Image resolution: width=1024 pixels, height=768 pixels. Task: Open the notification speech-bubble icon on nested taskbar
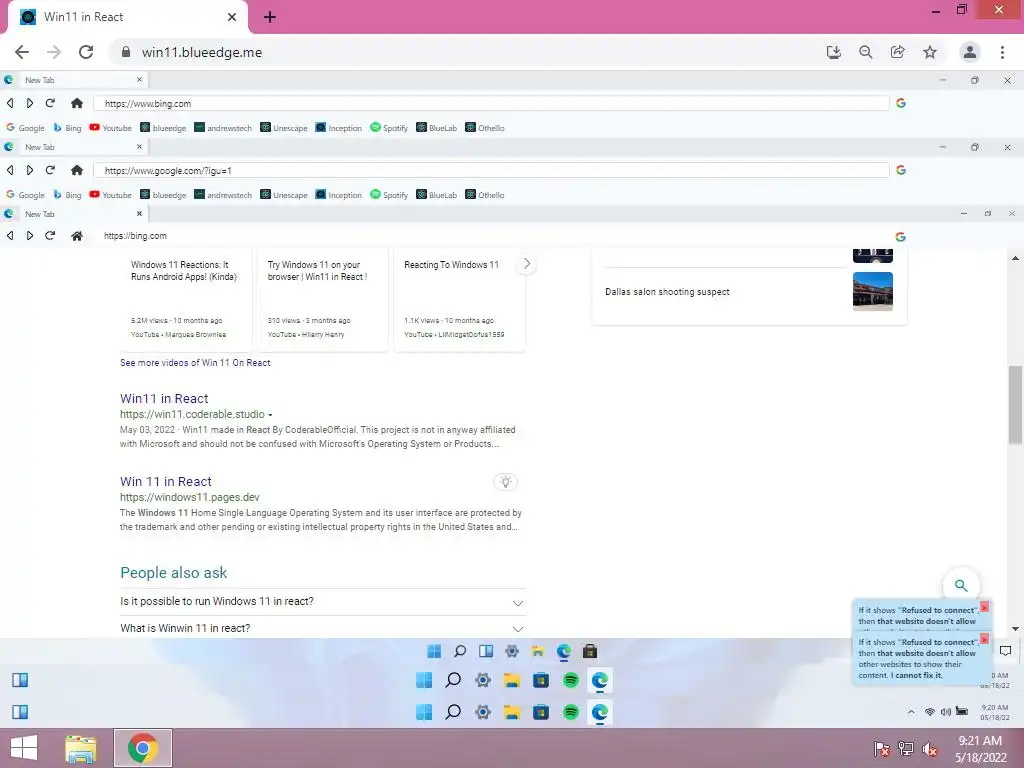(x=1006, y=650)
